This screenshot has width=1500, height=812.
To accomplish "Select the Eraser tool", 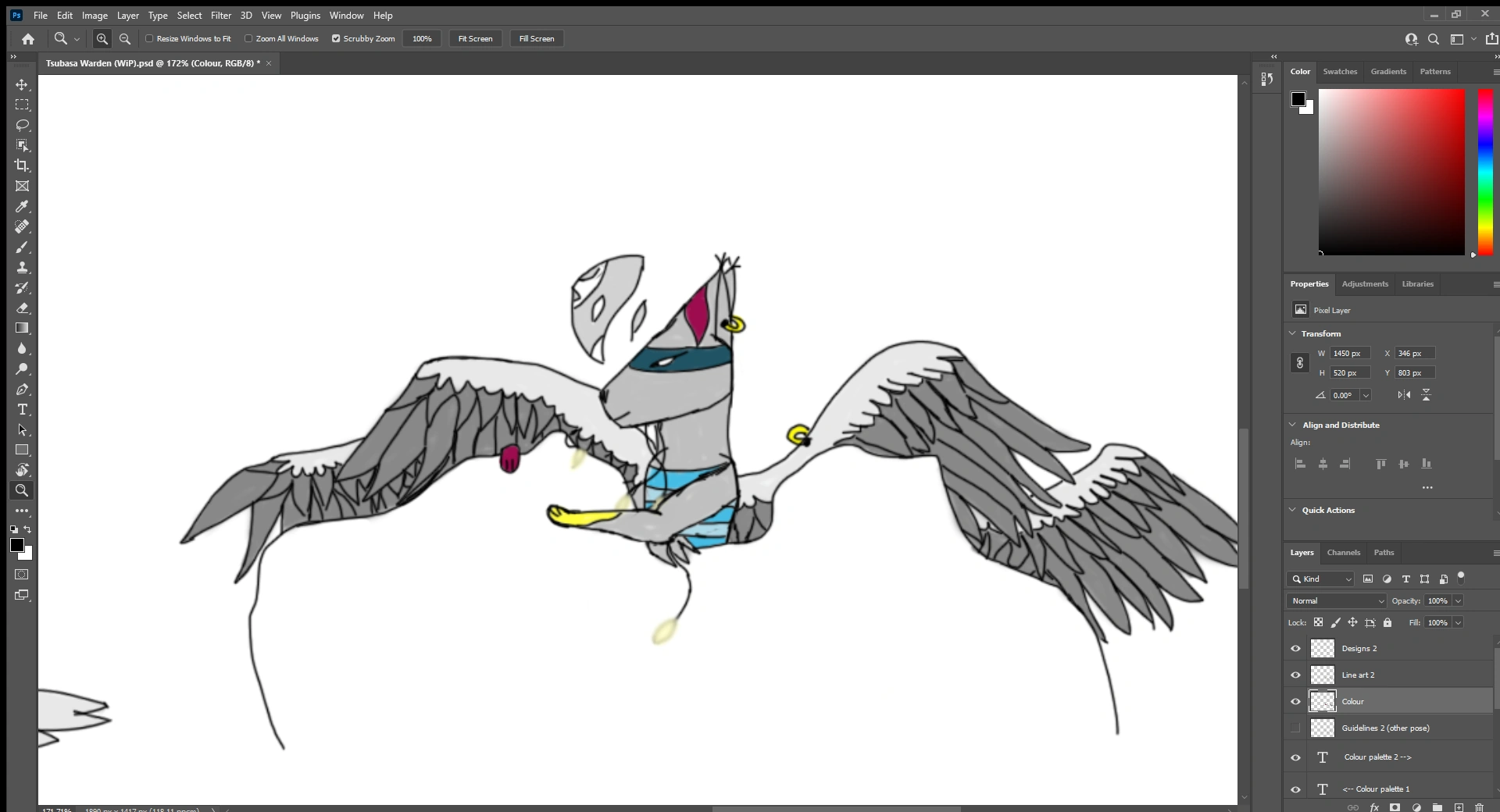I will click(x=22, y=308).
